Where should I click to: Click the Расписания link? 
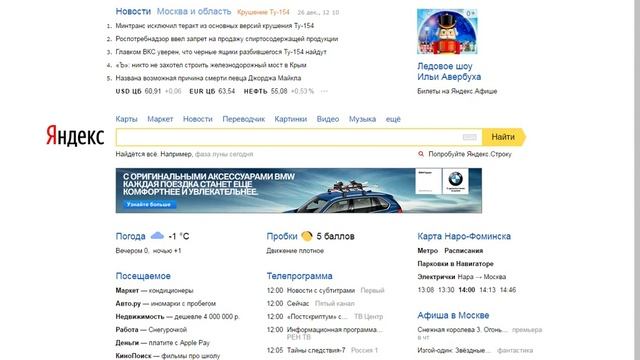pyautogui.click(x=464, y=251)
